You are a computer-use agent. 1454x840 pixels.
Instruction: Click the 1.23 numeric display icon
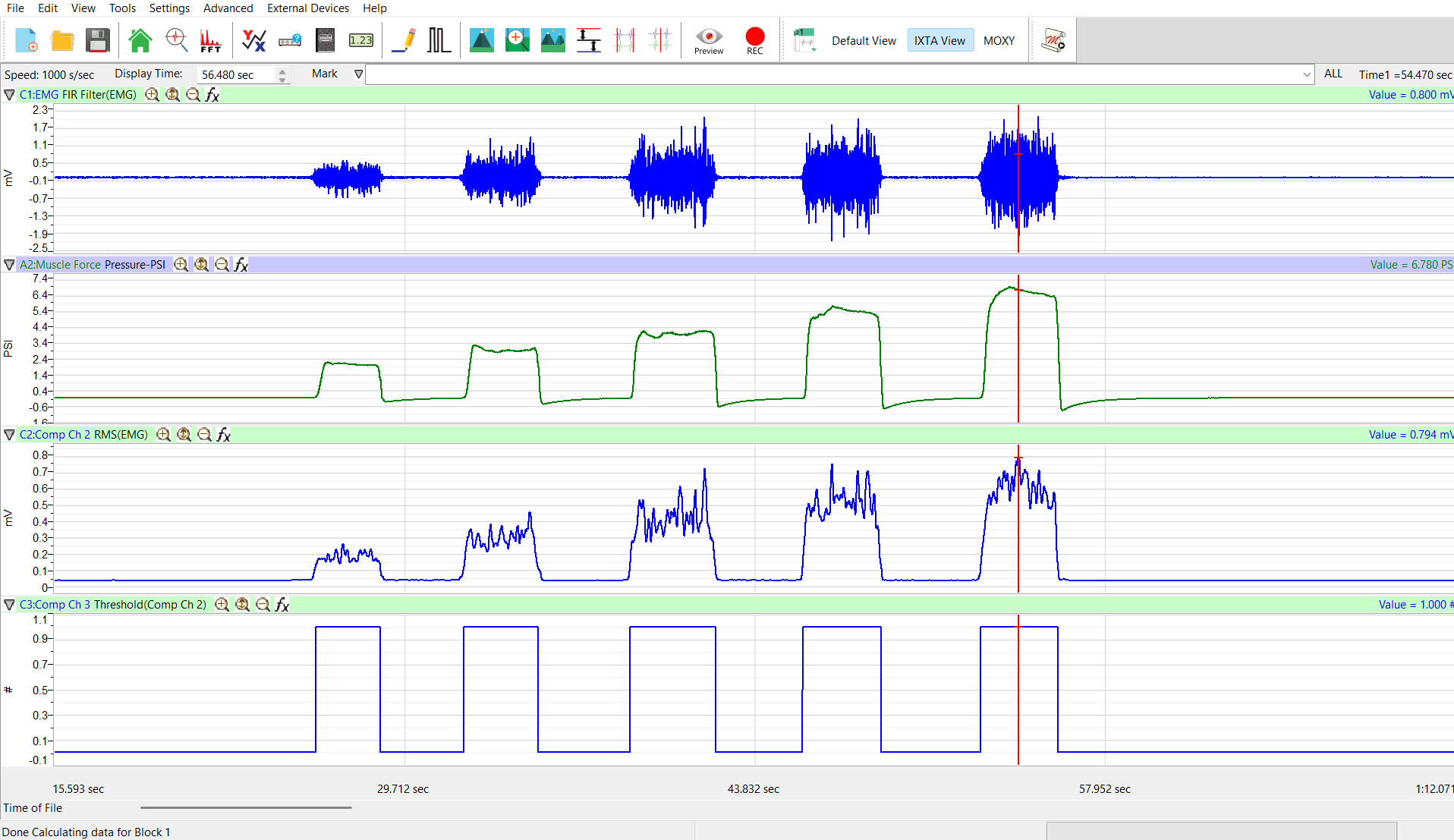coord(360,40)
